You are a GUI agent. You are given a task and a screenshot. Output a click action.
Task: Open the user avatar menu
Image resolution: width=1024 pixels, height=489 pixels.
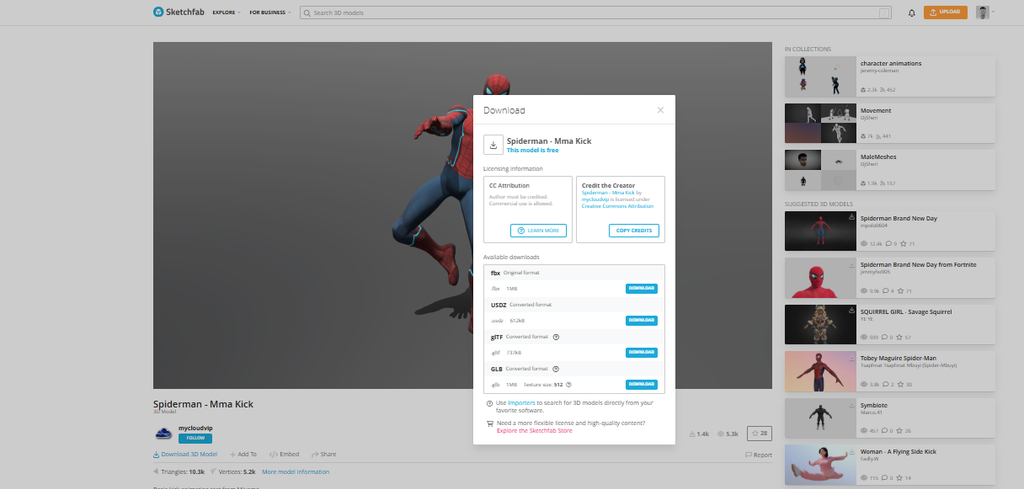tap(982, 12)
